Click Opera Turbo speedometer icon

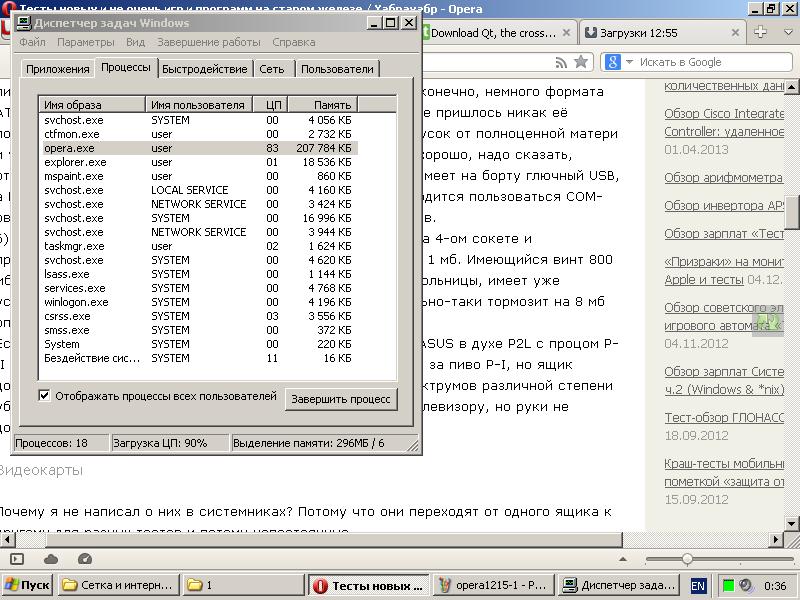(85, 559)
